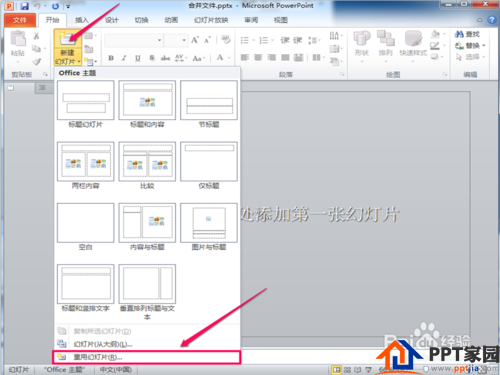Screen dimensions: 500x375
Task: Open the font name dropdown
Action: click(x=159, y=40)
